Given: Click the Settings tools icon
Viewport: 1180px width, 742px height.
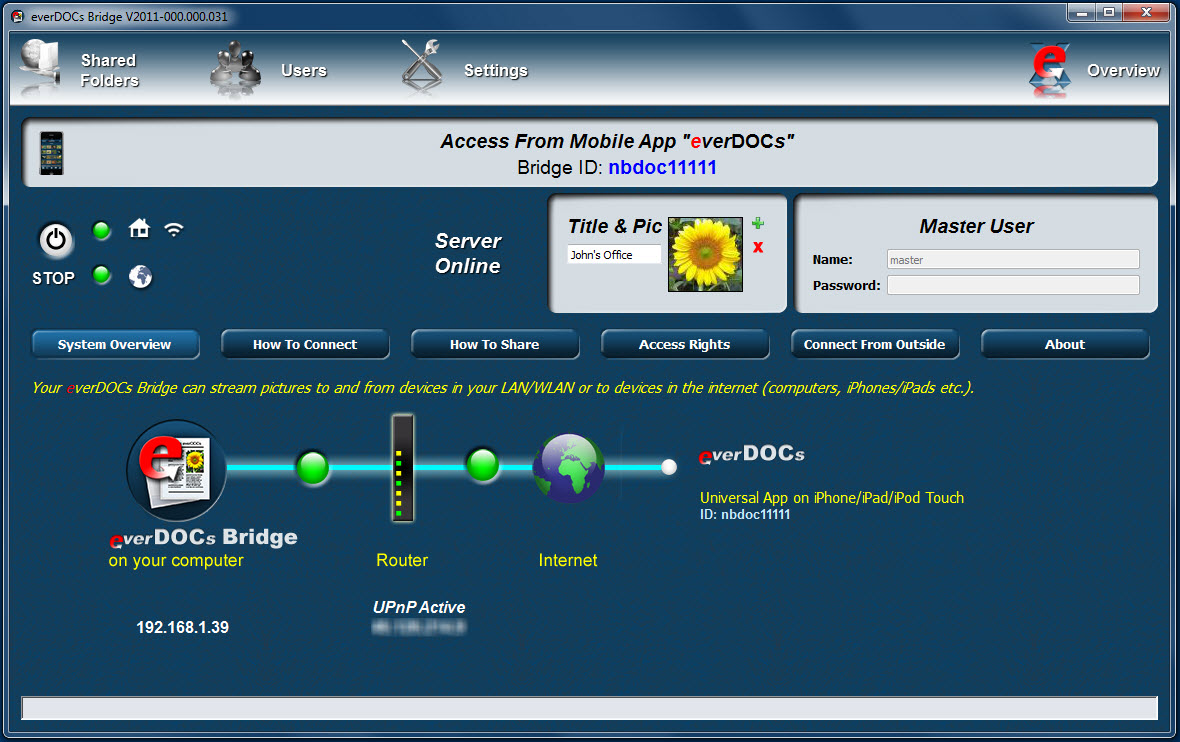Looking at the screenshot, I should [421, 68].
